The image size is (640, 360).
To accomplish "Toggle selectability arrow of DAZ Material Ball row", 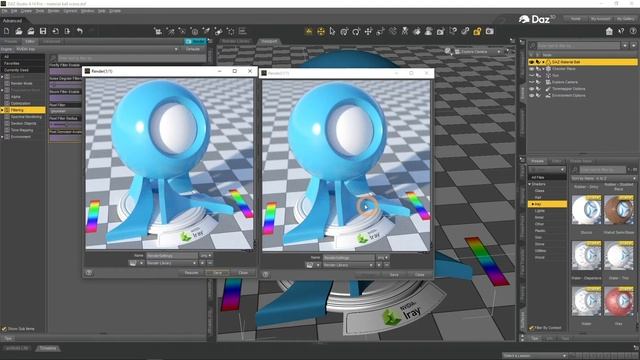I will click(x=538, y=62).
